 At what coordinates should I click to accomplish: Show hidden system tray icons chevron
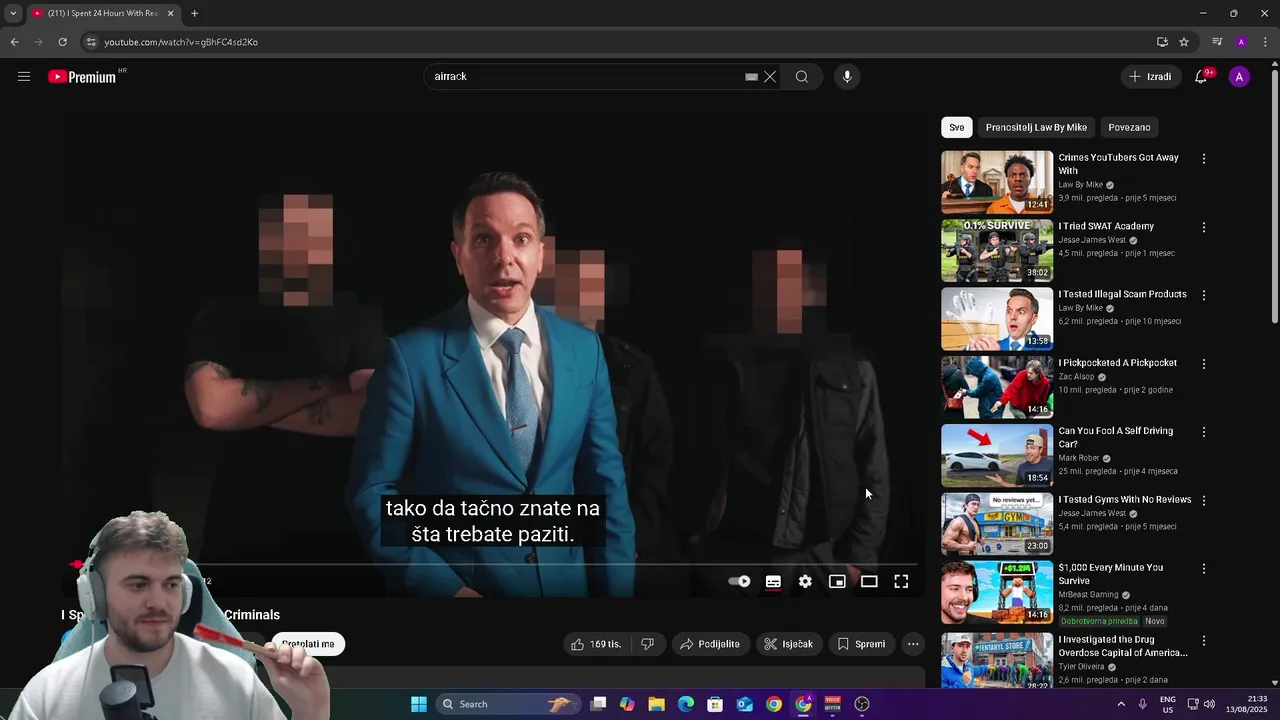[x=1120, y=704]
